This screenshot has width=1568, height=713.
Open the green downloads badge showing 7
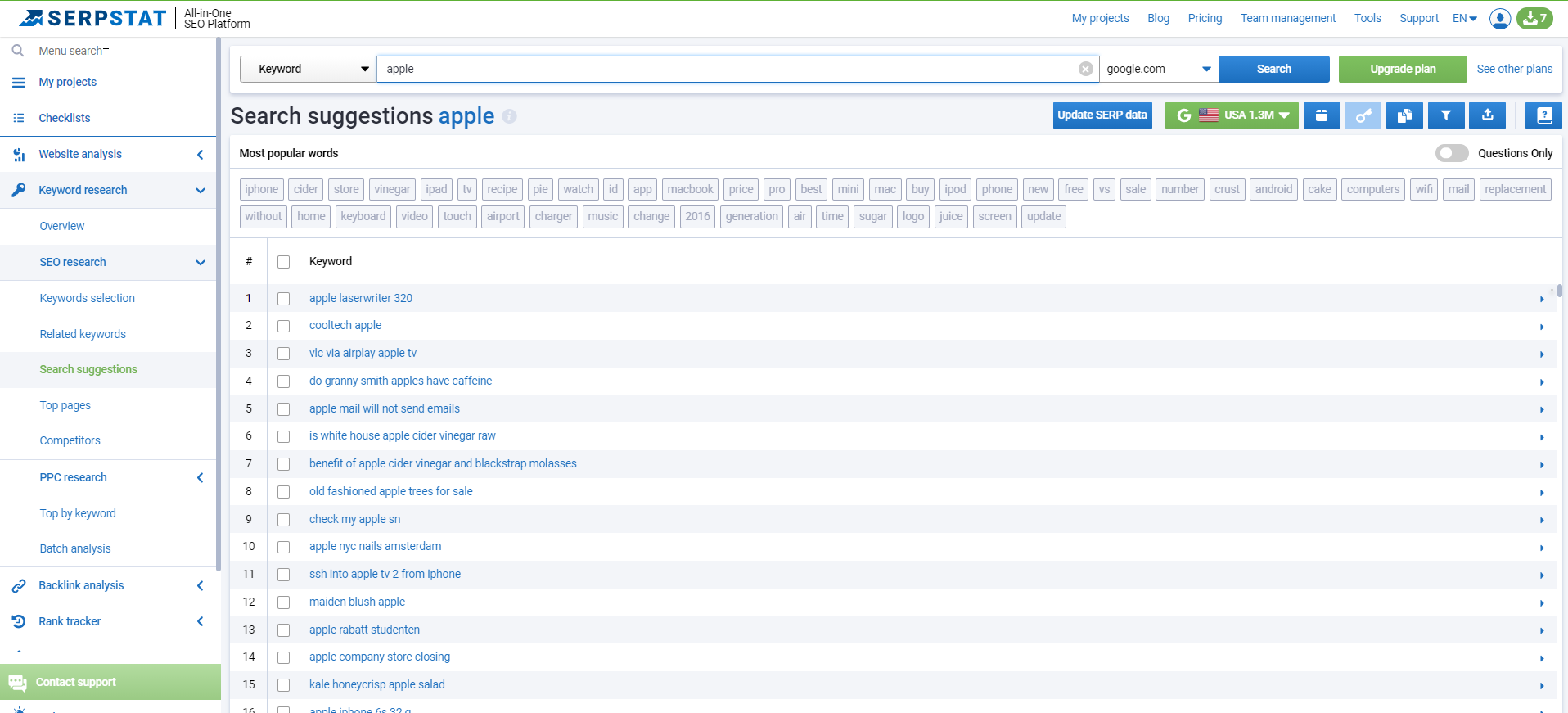pos(1534,18)
